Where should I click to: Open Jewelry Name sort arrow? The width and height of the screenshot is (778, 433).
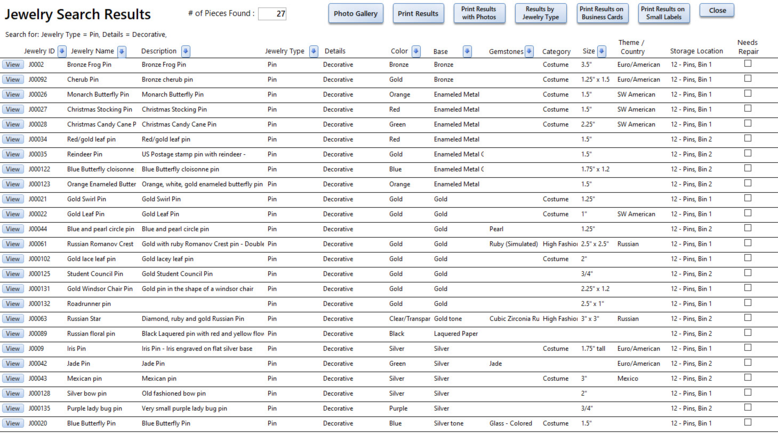click(x=122, y=51)
